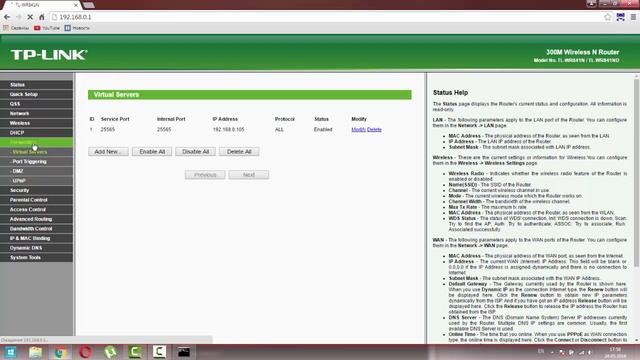Click the Next page button
Screen dimensions: 640x360
(249, 175)
